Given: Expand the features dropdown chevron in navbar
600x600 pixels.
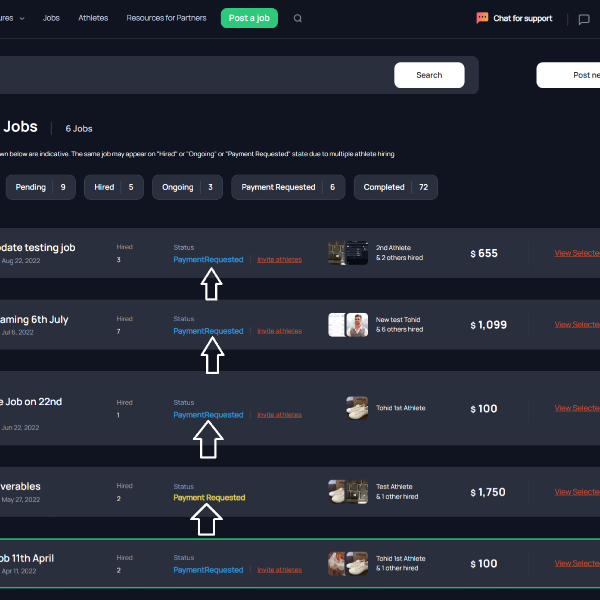Looking at the screenshot, I should (21, 18).
